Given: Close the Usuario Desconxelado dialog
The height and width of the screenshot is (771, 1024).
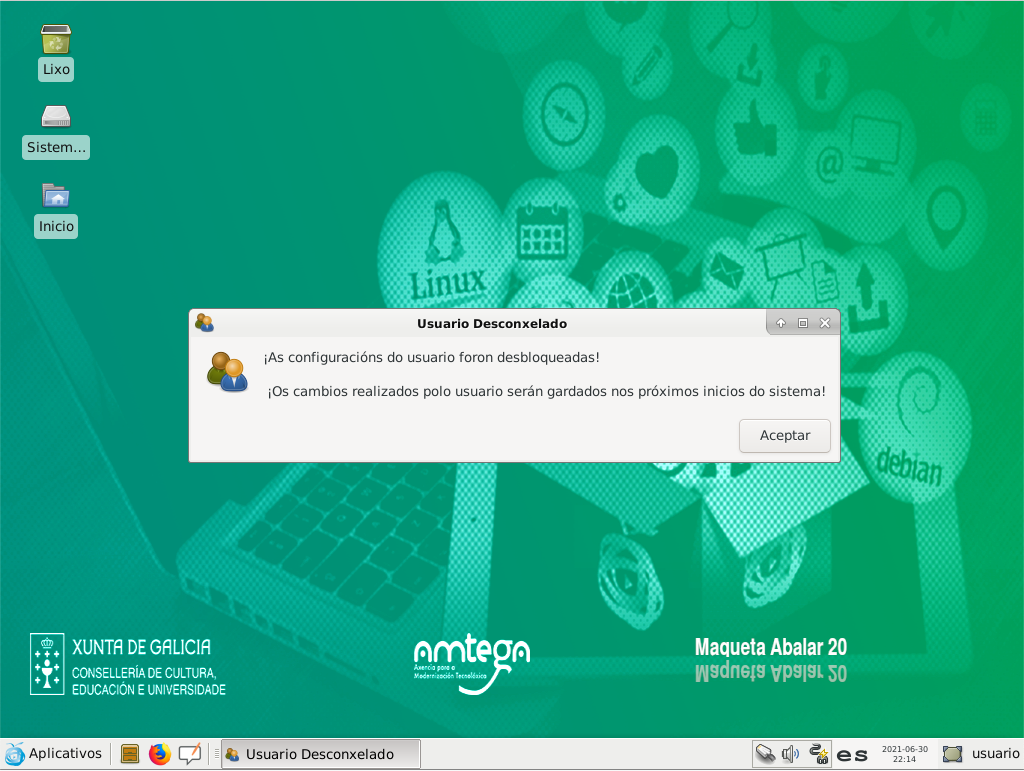Looking at the screenshot, I should [825, 323].
